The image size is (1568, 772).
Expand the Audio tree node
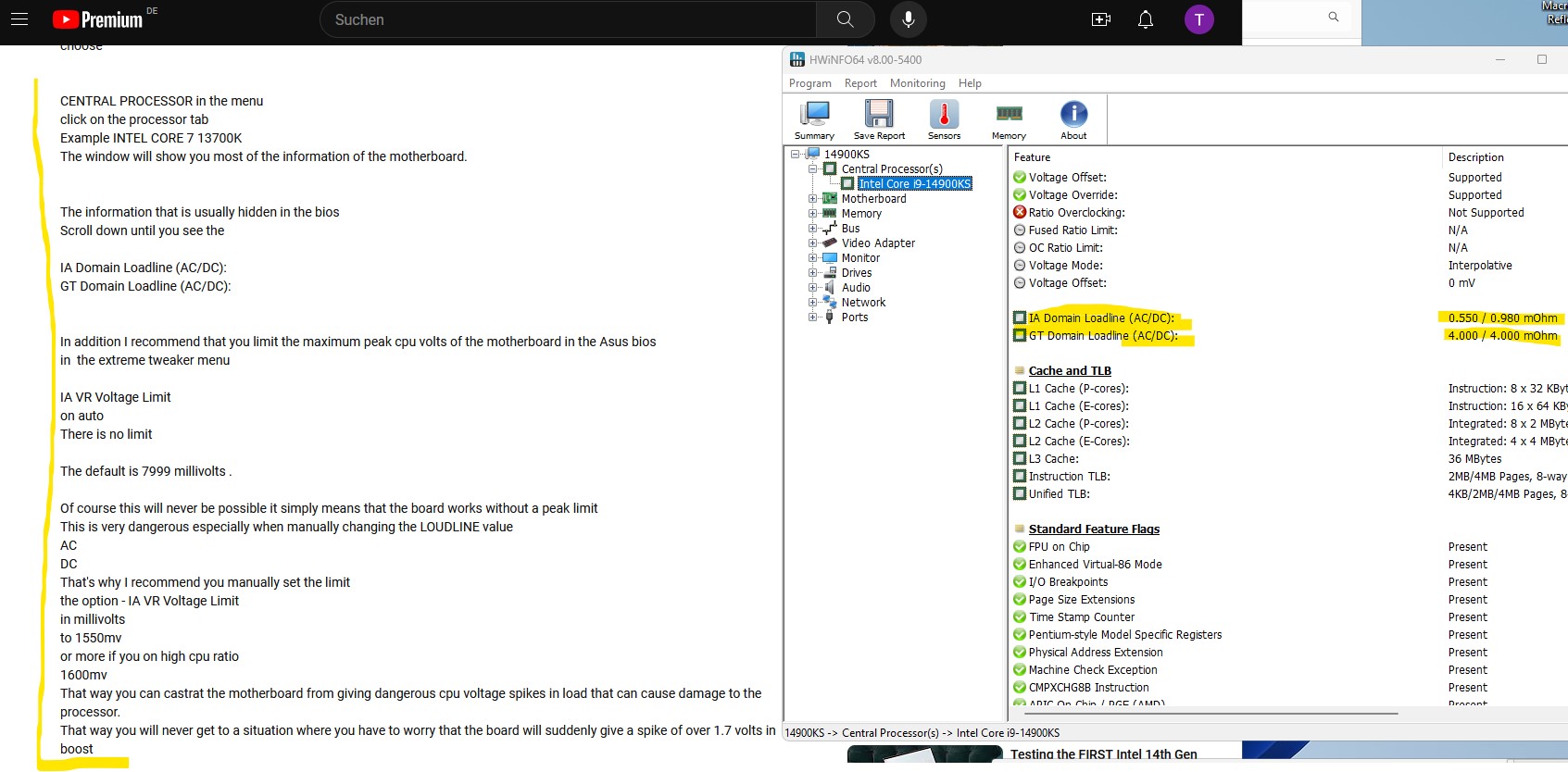click(812, 288)
